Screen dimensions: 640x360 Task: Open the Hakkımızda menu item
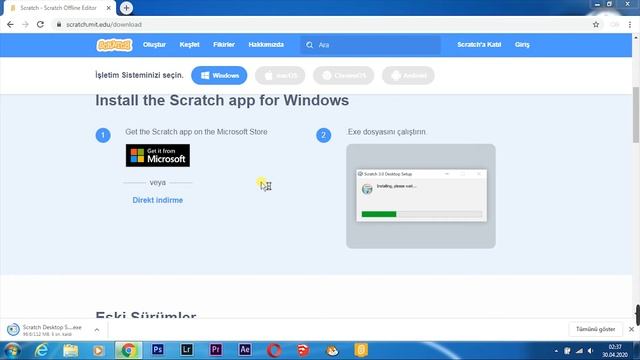coord(266,44)
